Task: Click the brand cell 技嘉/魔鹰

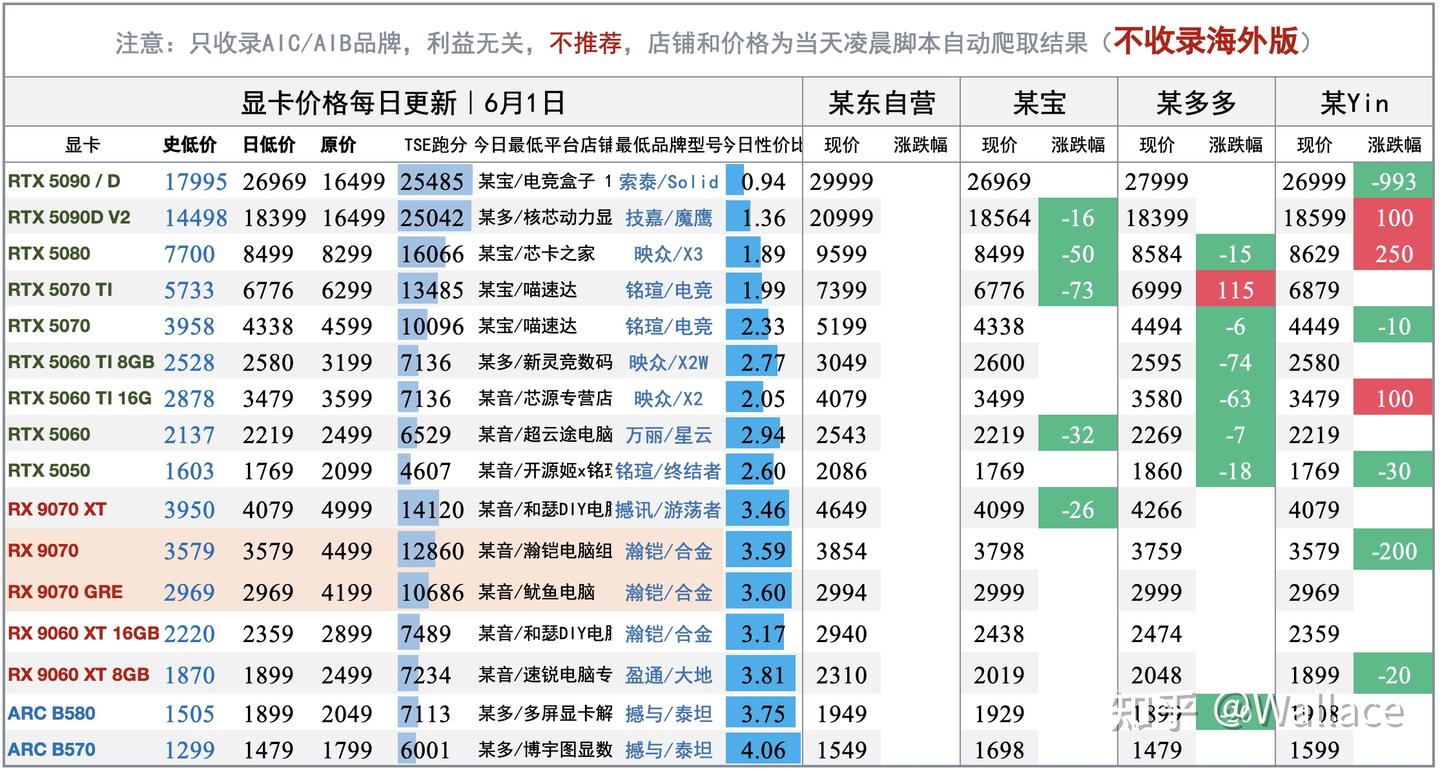Action: (x=669, y=218)
